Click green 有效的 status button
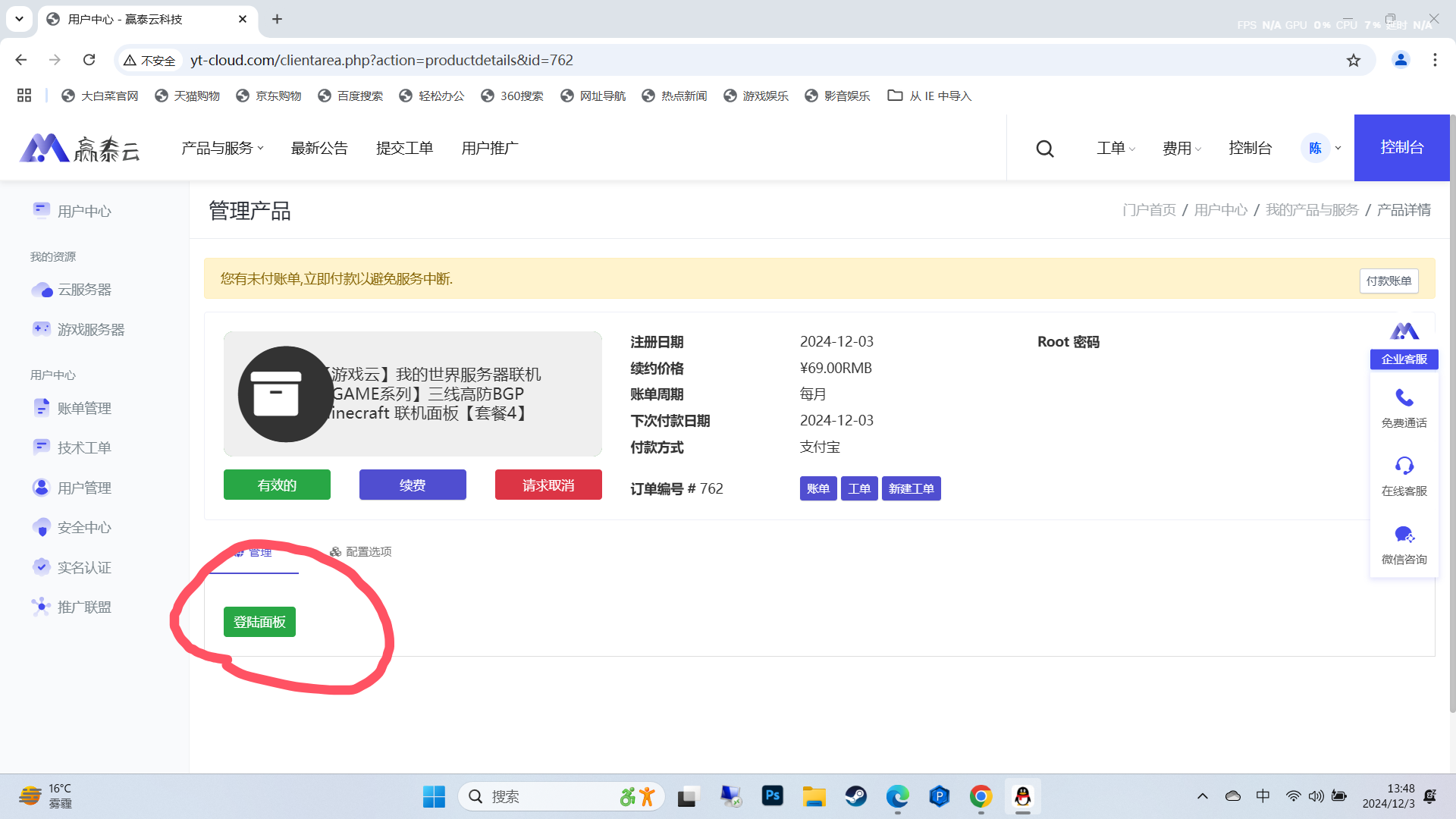Screen dimensions: 1456x819 click(277, 485)
